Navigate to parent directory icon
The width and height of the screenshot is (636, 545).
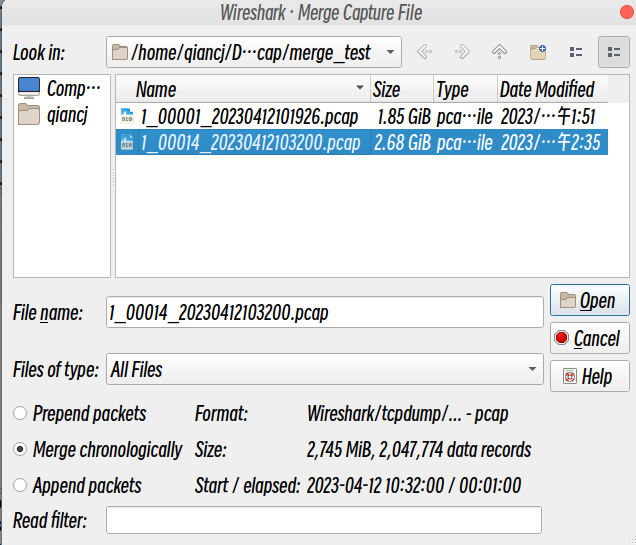pos(499,52)
